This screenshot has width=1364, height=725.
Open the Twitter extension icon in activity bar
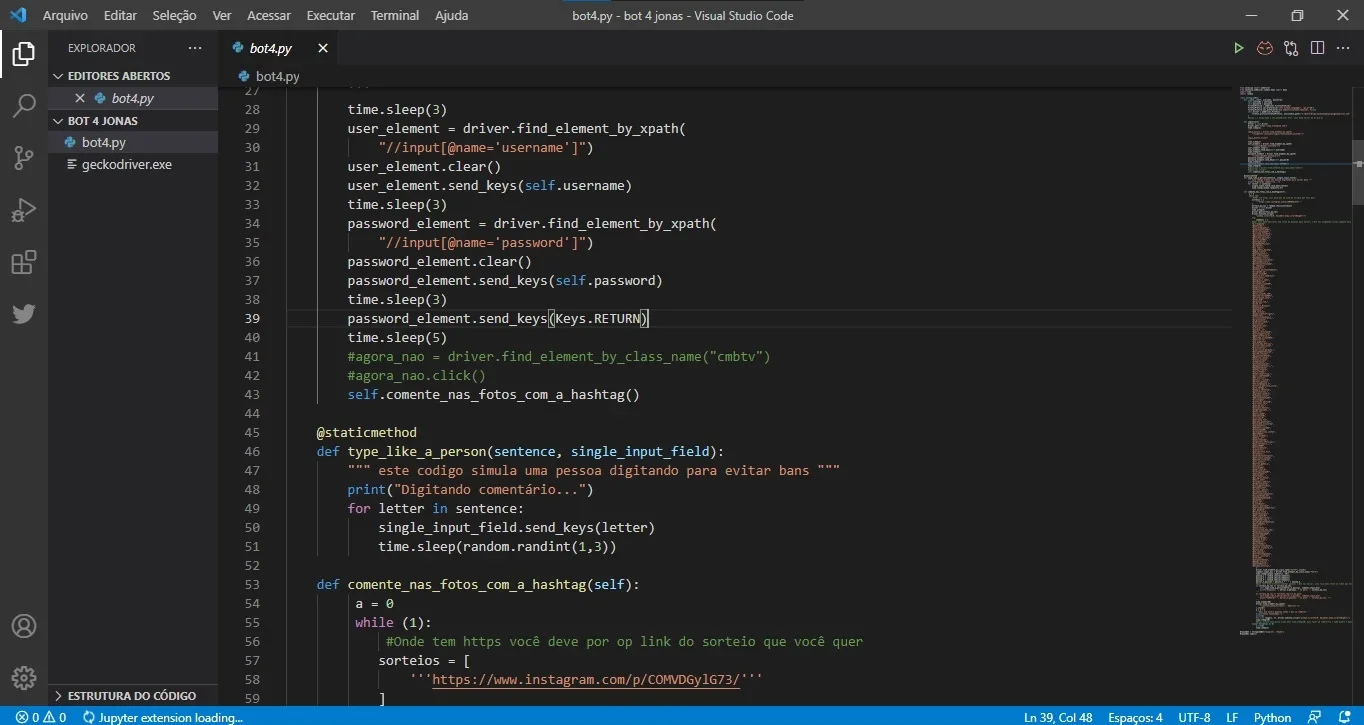(24, 314)
